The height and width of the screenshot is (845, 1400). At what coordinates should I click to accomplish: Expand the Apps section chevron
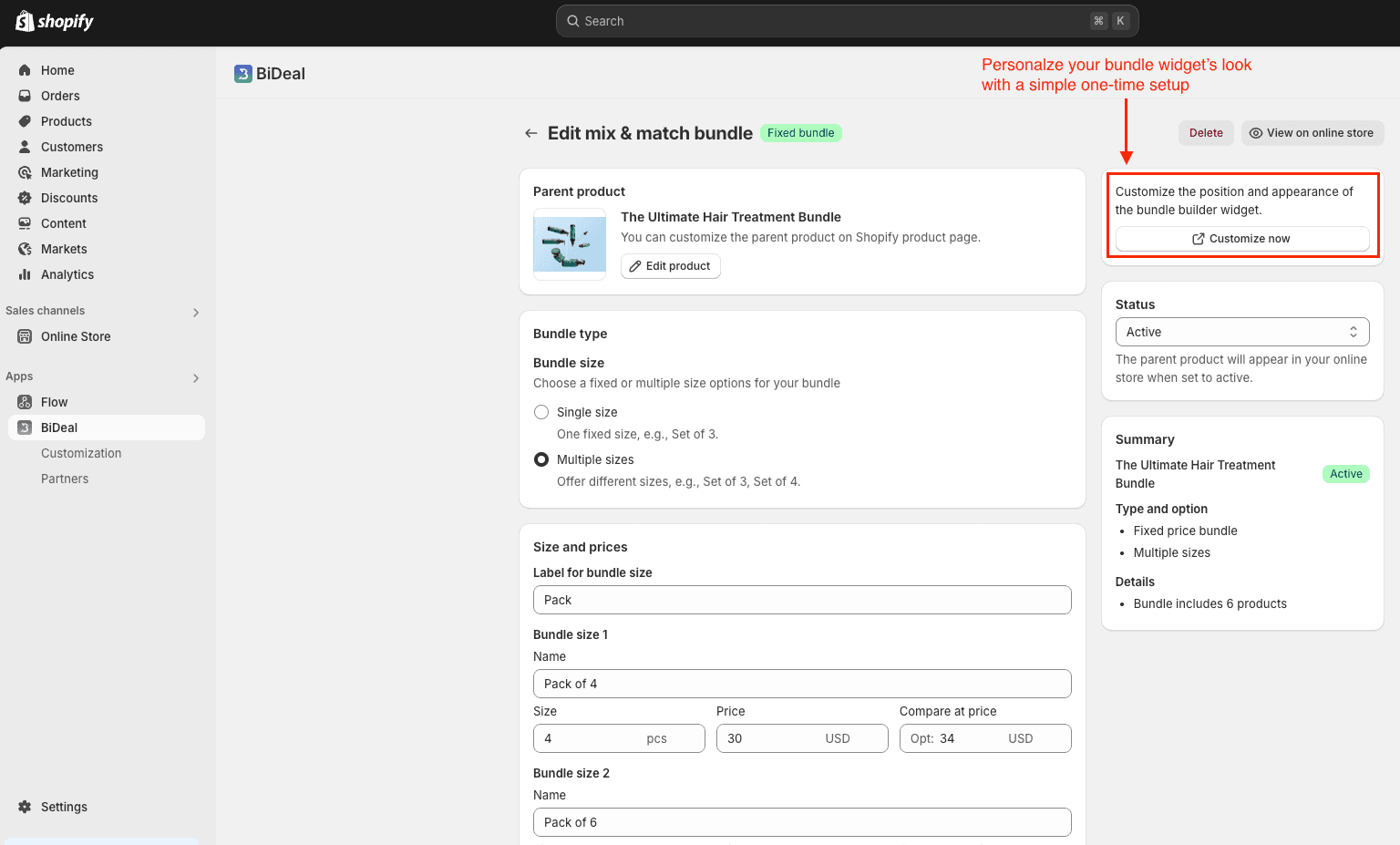[196, 378]
